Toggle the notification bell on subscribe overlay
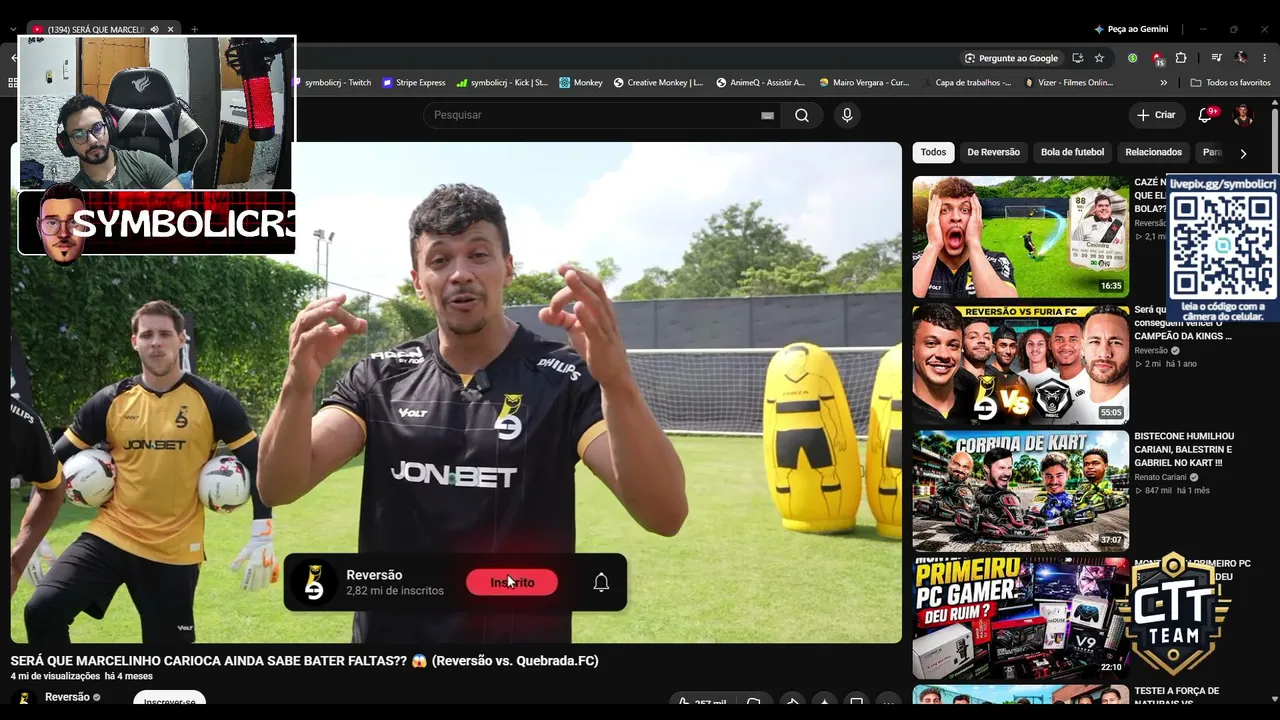The height and width of the screenshot is (720, 1280). [601, 582]
